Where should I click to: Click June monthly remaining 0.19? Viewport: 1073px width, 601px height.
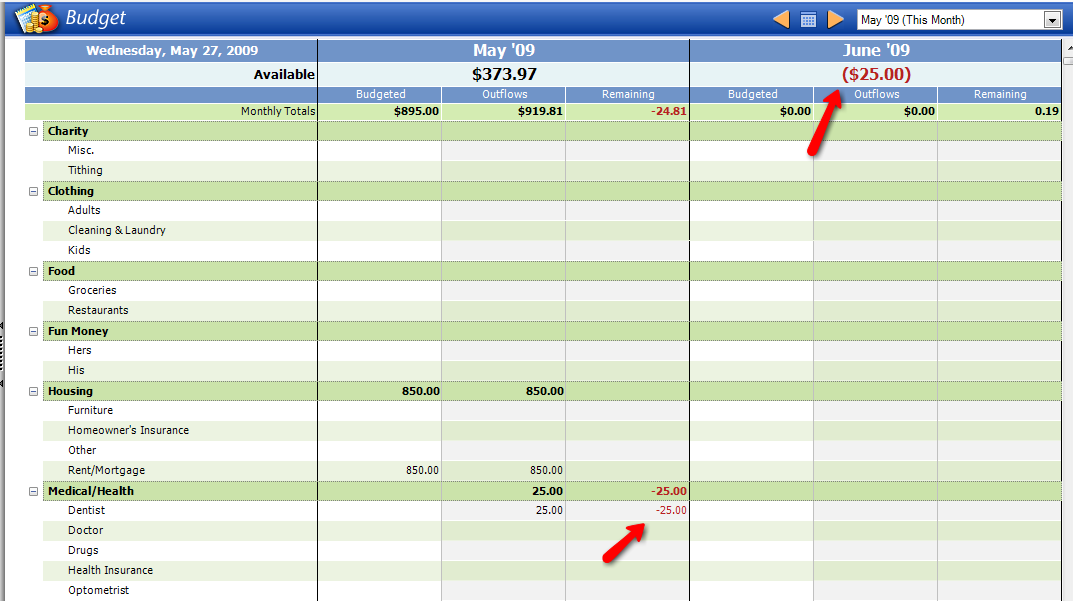point(1047,112)
